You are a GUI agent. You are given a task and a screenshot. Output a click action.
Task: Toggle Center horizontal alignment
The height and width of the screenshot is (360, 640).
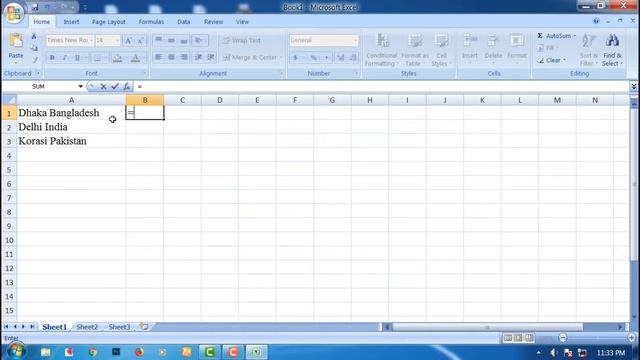pos(171,57)
